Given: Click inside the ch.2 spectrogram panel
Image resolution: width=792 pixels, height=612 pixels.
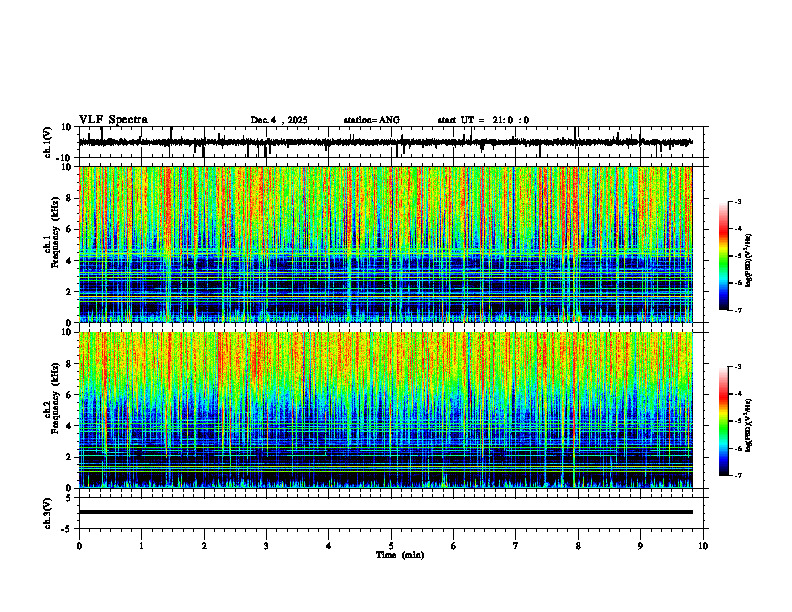Looking at the screenshot, I should [385, 410].
